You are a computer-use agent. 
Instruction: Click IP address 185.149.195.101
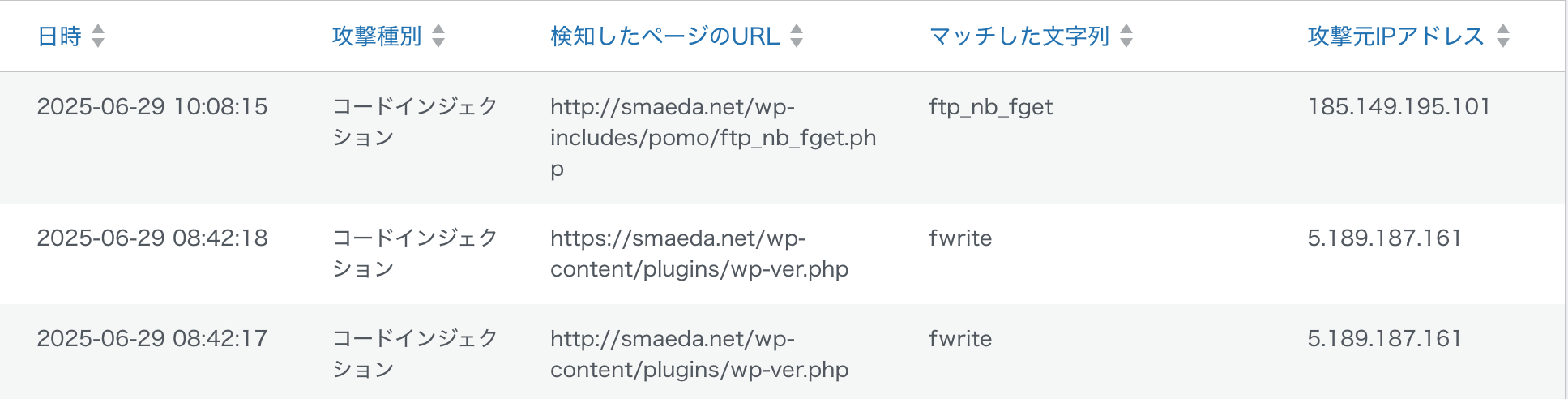click(1399, 106)
